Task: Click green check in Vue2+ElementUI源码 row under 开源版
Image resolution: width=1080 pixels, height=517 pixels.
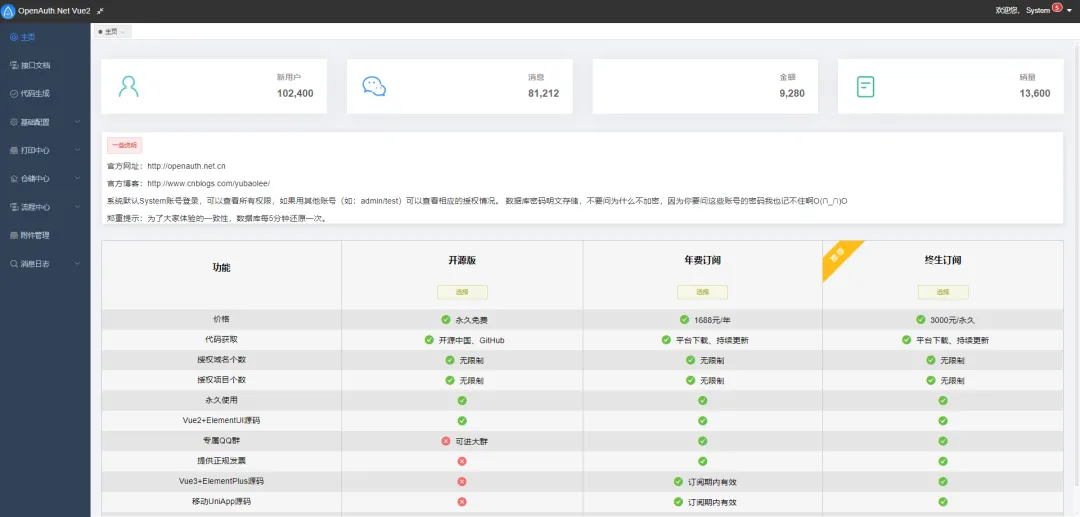Action: pos(462,421)
